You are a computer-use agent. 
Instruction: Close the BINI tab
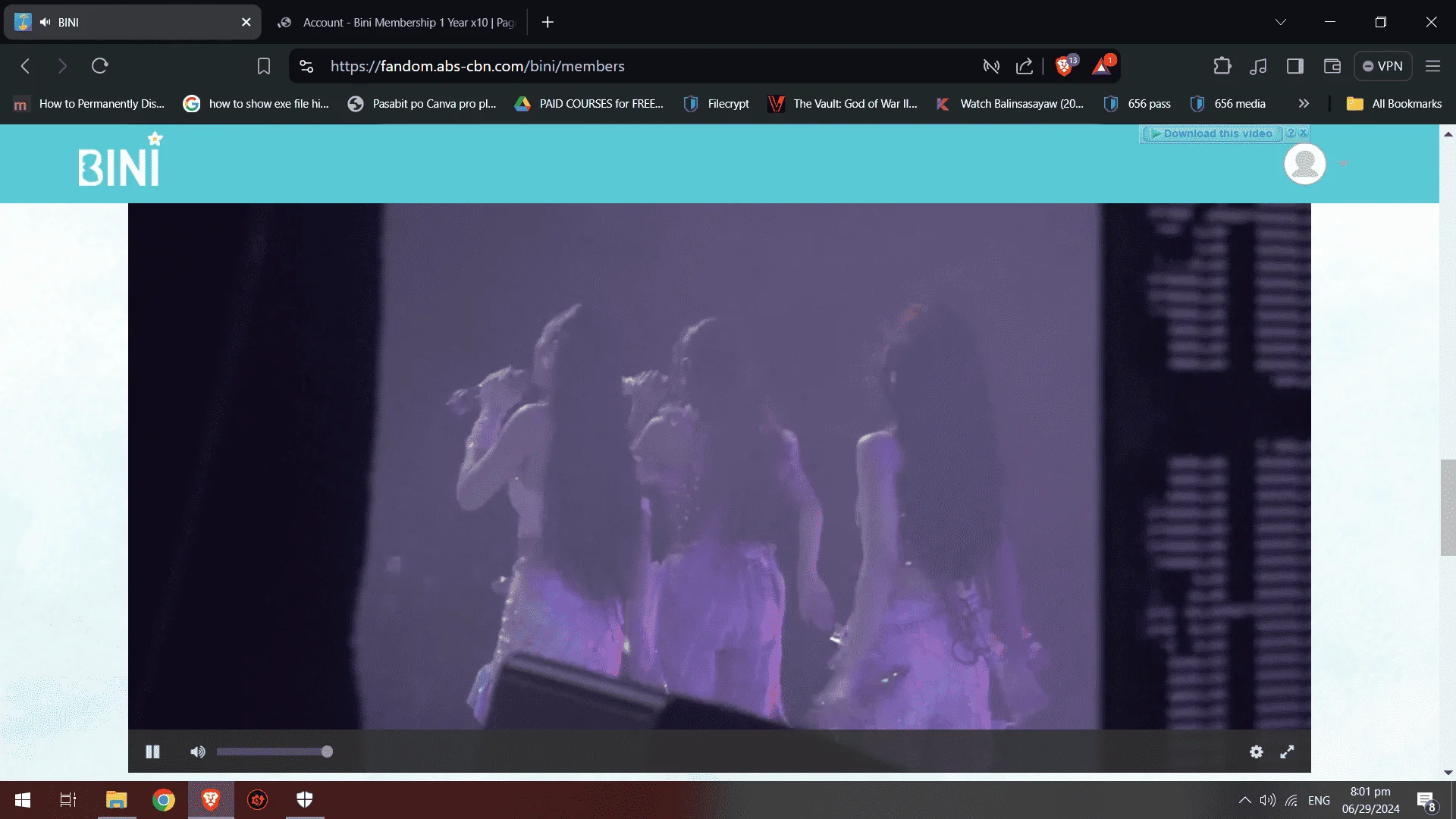(246, 22)
